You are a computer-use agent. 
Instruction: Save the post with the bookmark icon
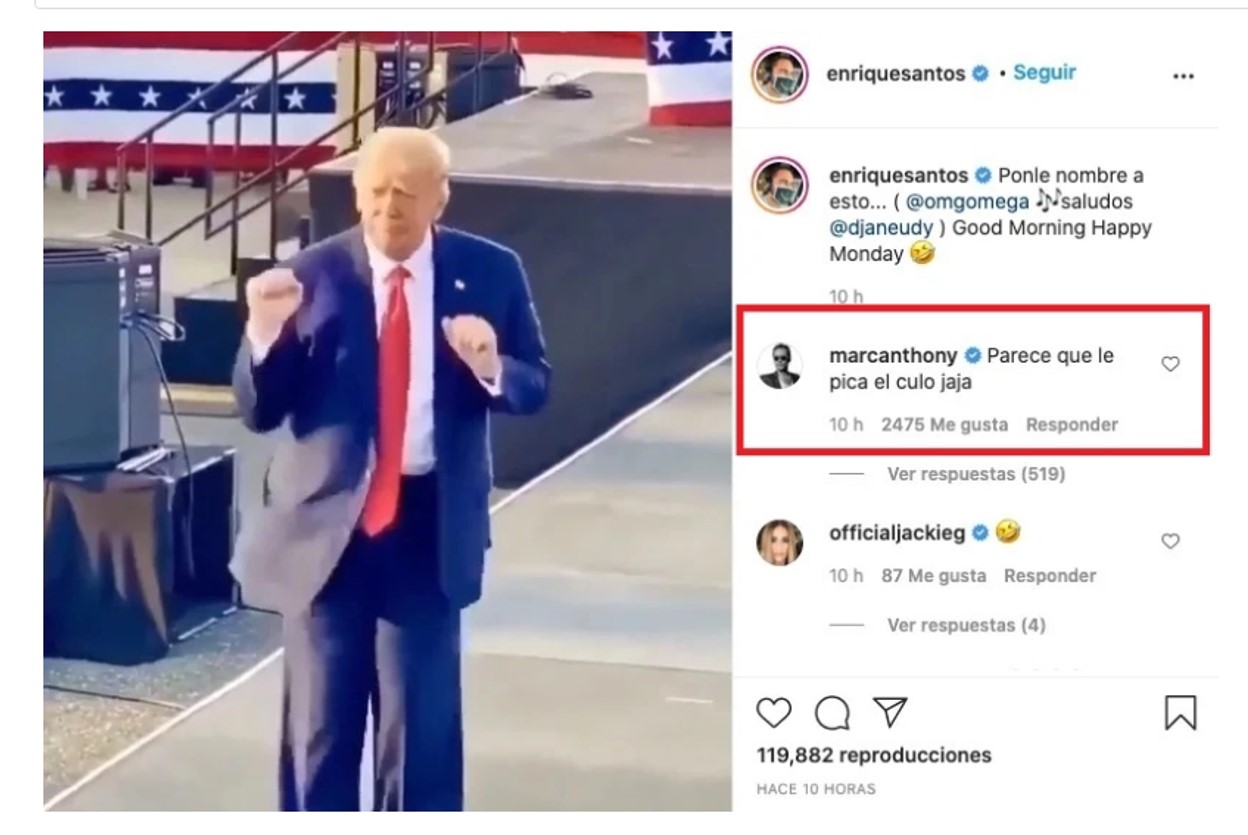(1180, 713)
